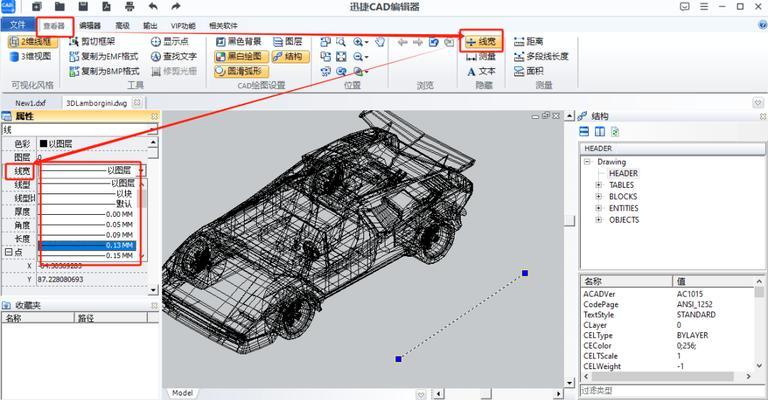Viewport: 768px width, 400px height.
Task: Open the 线宽 lineweight combo box arrow
Action: (x=141, y=170)
